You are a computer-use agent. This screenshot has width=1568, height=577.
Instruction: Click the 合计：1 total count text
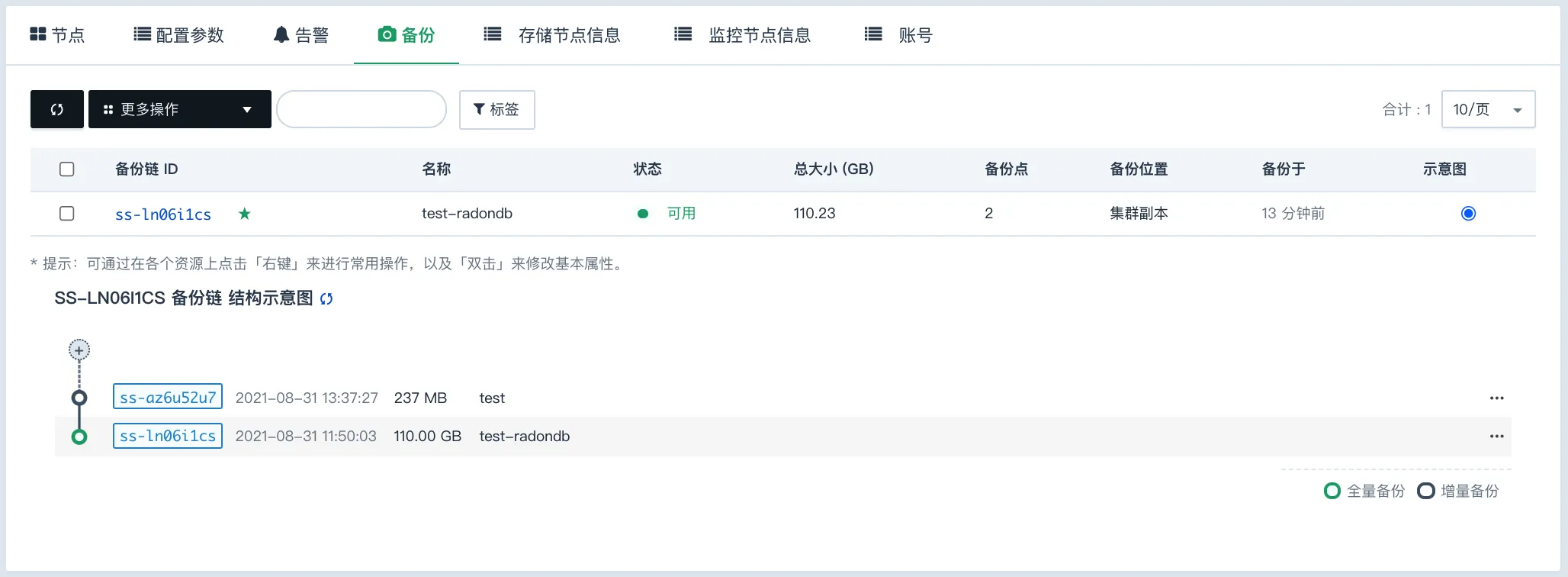coord(1406,109)
